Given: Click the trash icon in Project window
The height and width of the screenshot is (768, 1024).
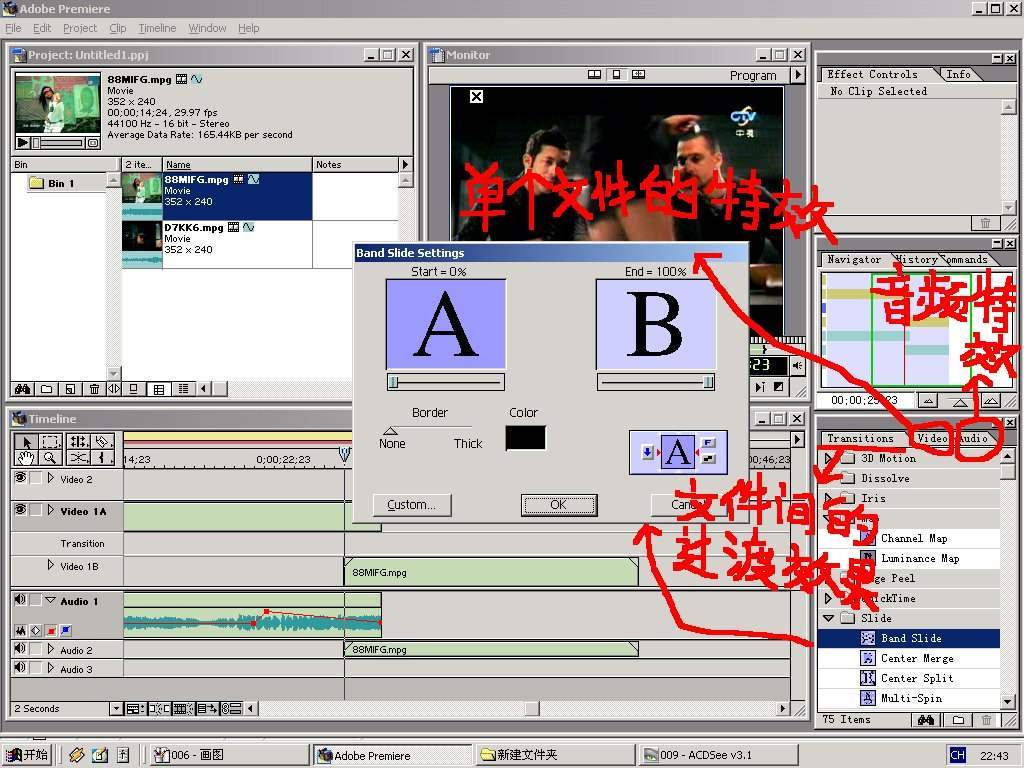Looking at the screenshot, I should click(x=94, y=389).
